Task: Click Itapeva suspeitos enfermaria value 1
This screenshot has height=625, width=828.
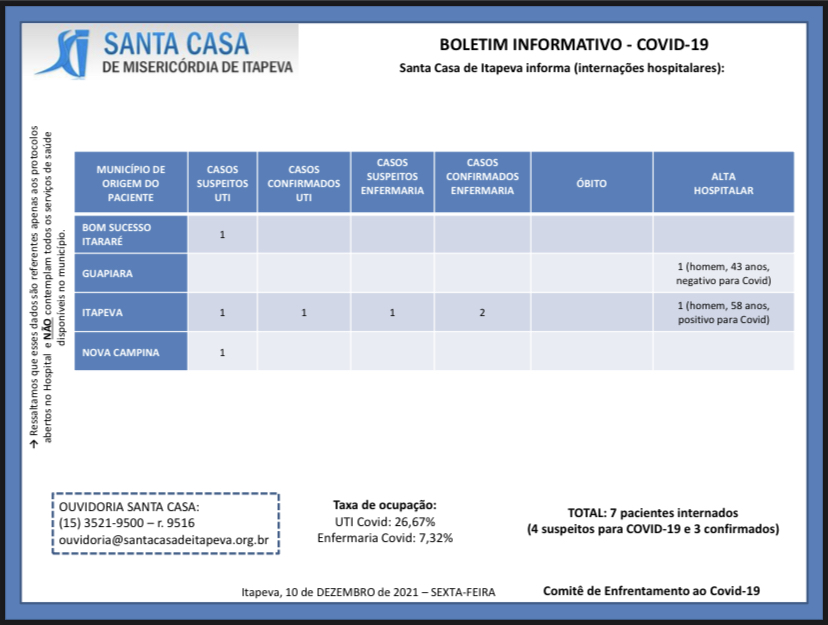Action: coord(392,312)
